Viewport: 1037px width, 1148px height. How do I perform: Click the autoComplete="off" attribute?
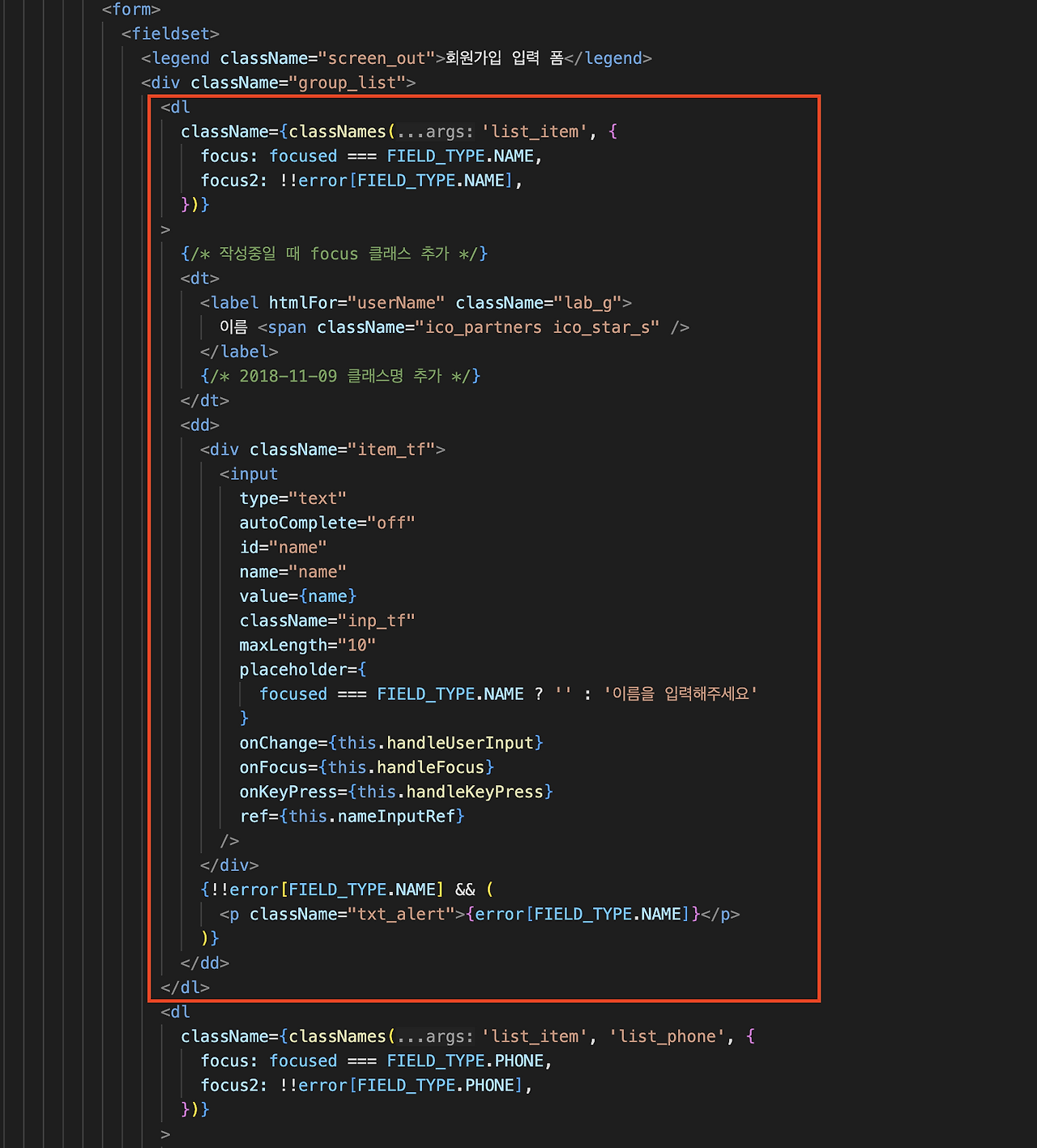327,523
